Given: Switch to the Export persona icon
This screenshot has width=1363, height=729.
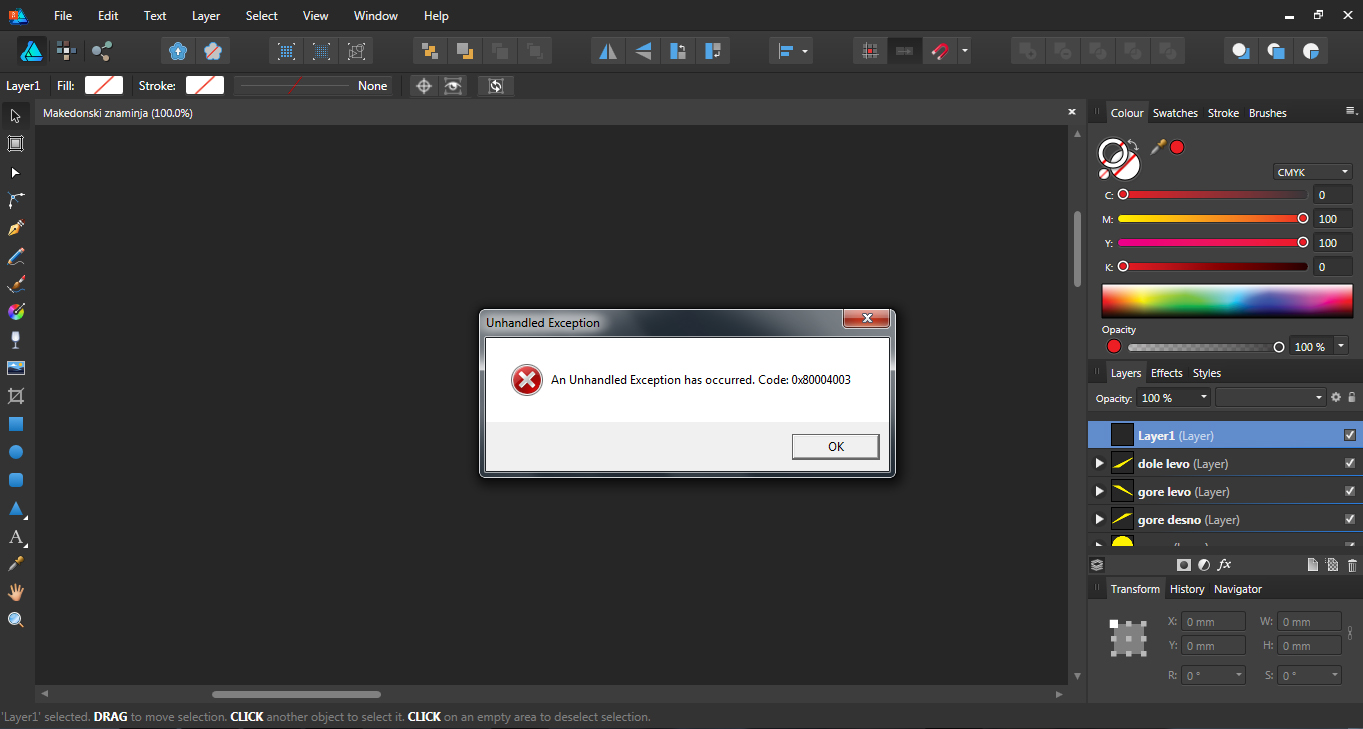Looking at the screenshot, I should pos(101,50).
